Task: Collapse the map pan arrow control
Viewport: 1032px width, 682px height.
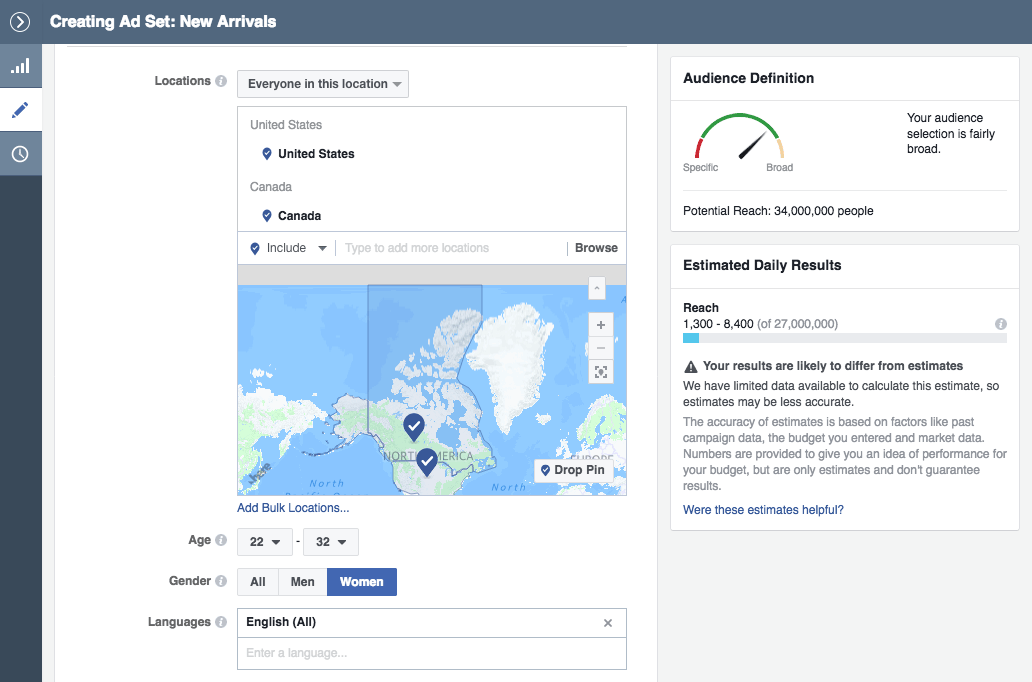Action: [596, 288]
